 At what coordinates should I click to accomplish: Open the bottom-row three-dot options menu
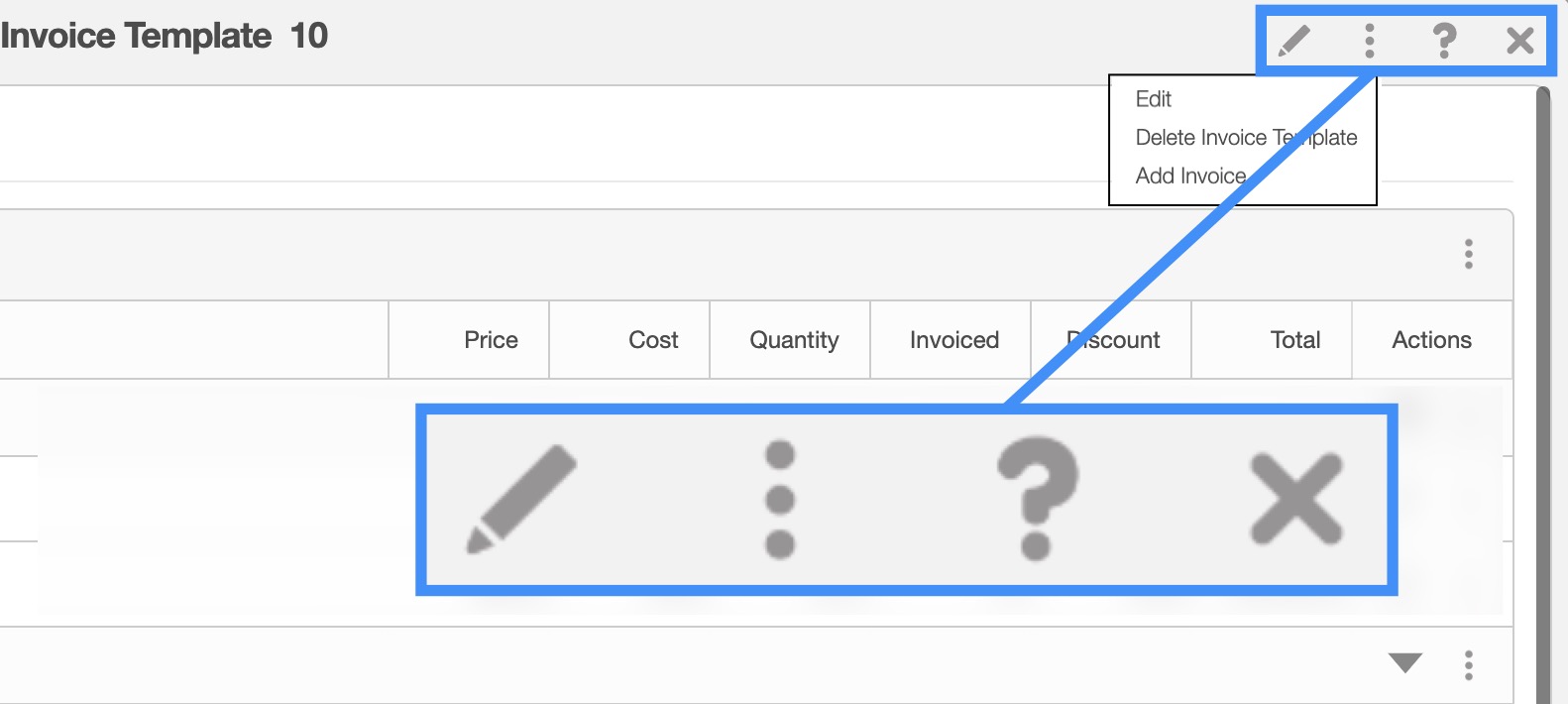point(1469,664)
